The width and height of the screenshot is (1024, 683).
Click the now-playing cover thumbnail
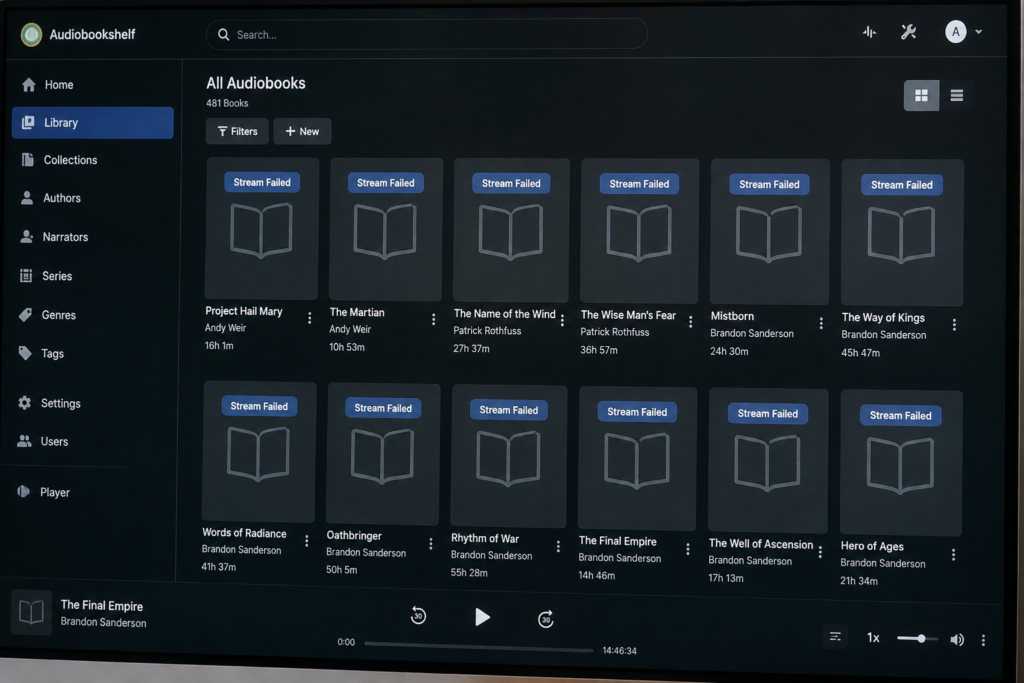pyautogui.click(x=31, y=612)
